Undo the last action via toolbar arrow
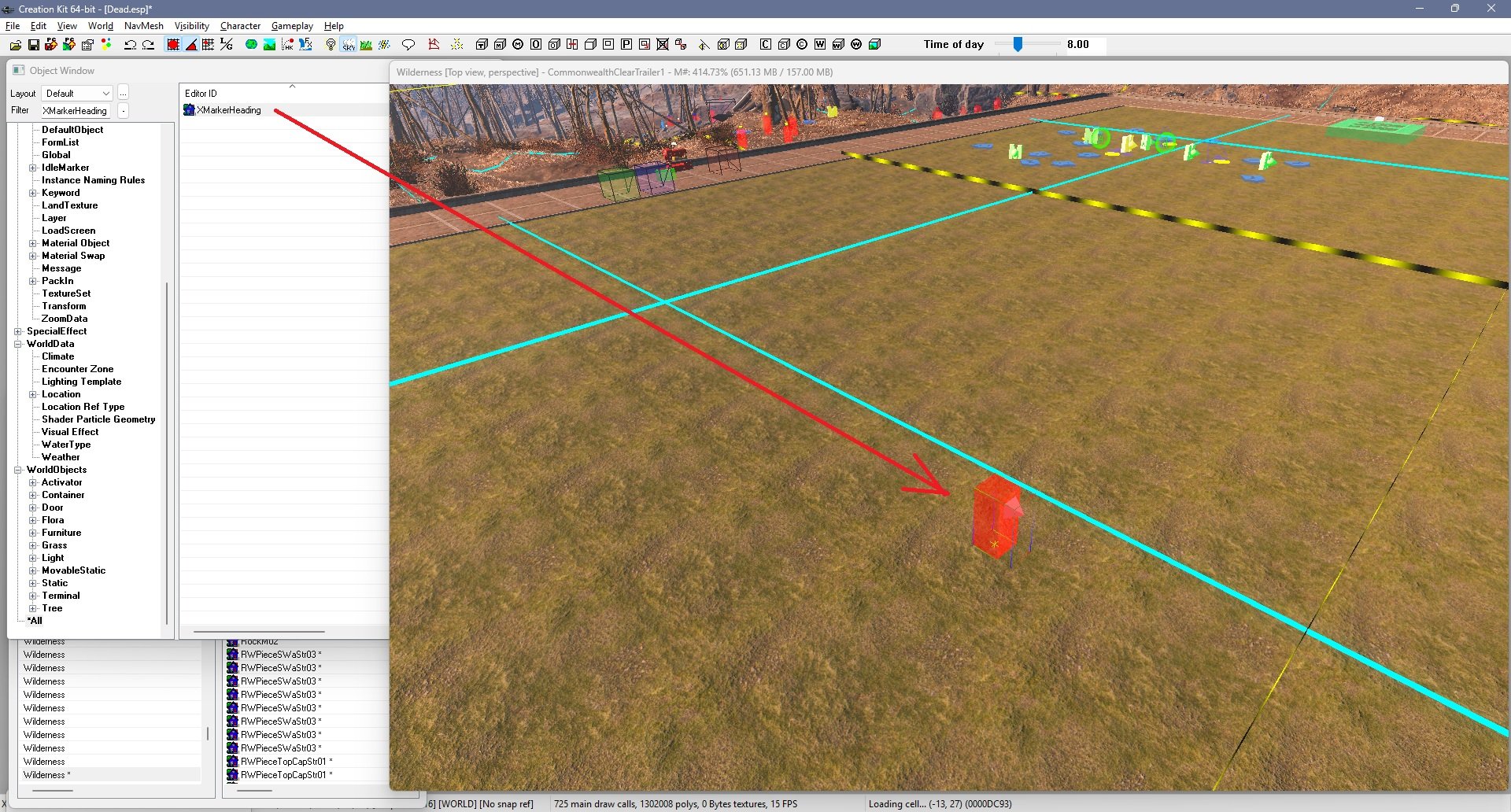This screenshot has width=1511, height=812. 131,45
